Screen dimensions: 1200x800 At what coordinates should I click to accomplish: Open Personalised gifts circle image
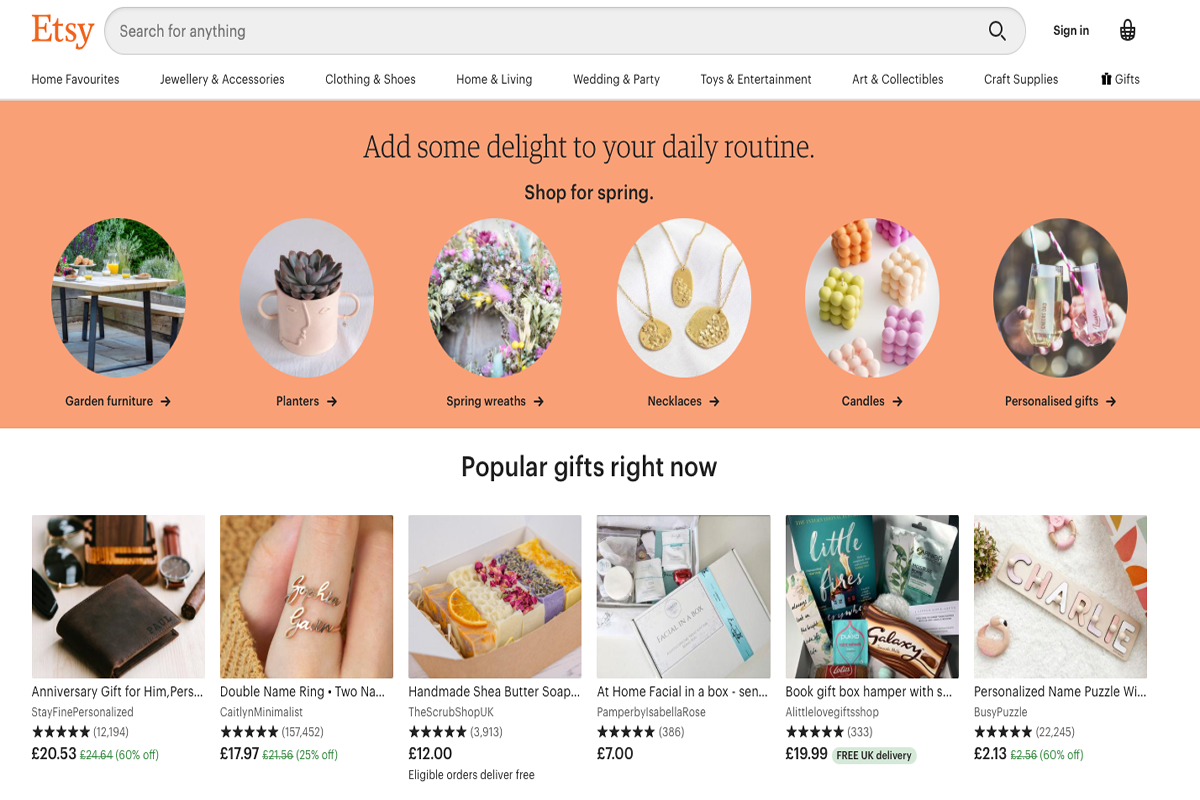1060,298
